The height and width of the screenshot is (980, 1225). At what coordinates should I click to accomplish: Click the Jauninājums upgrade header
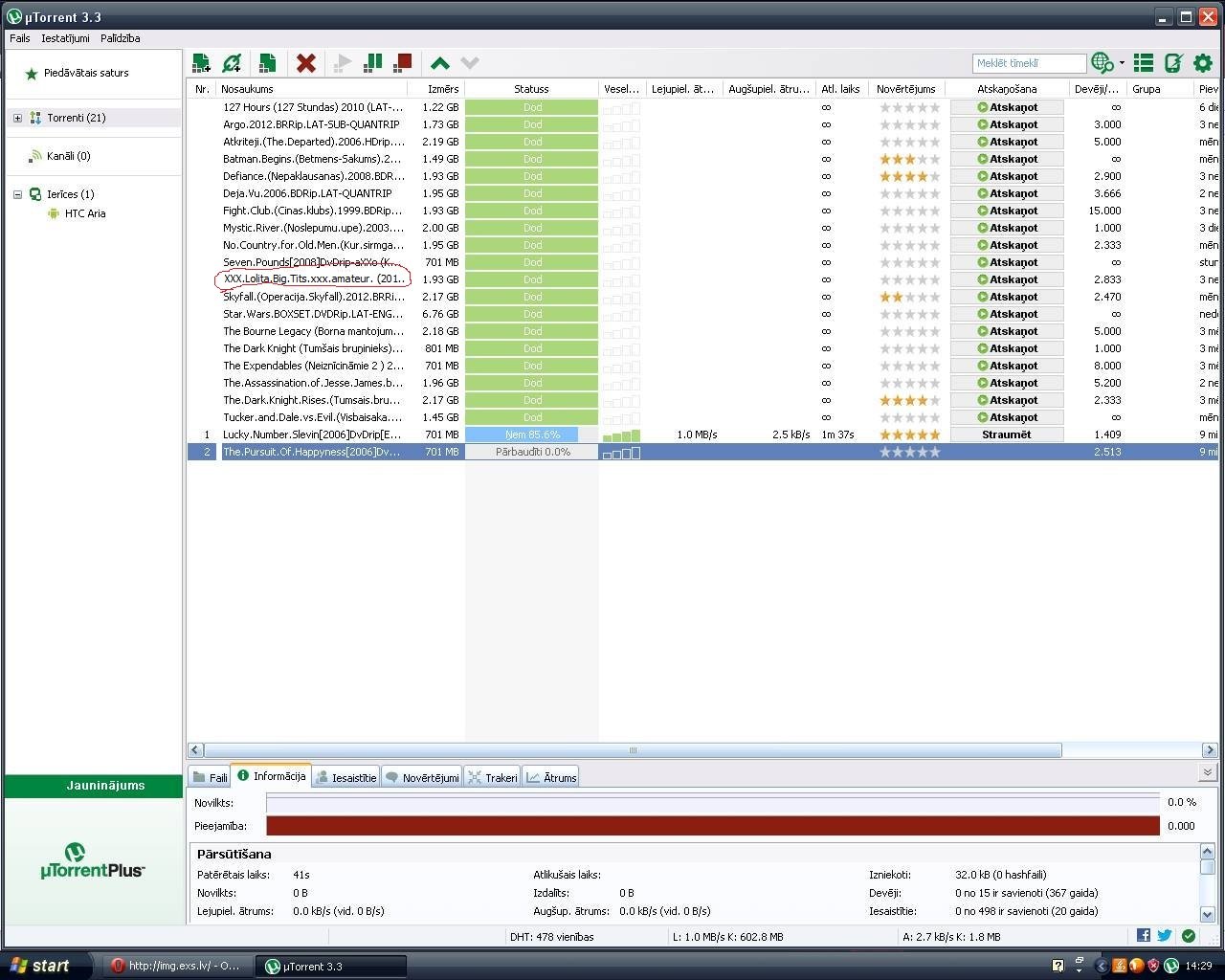93,786
